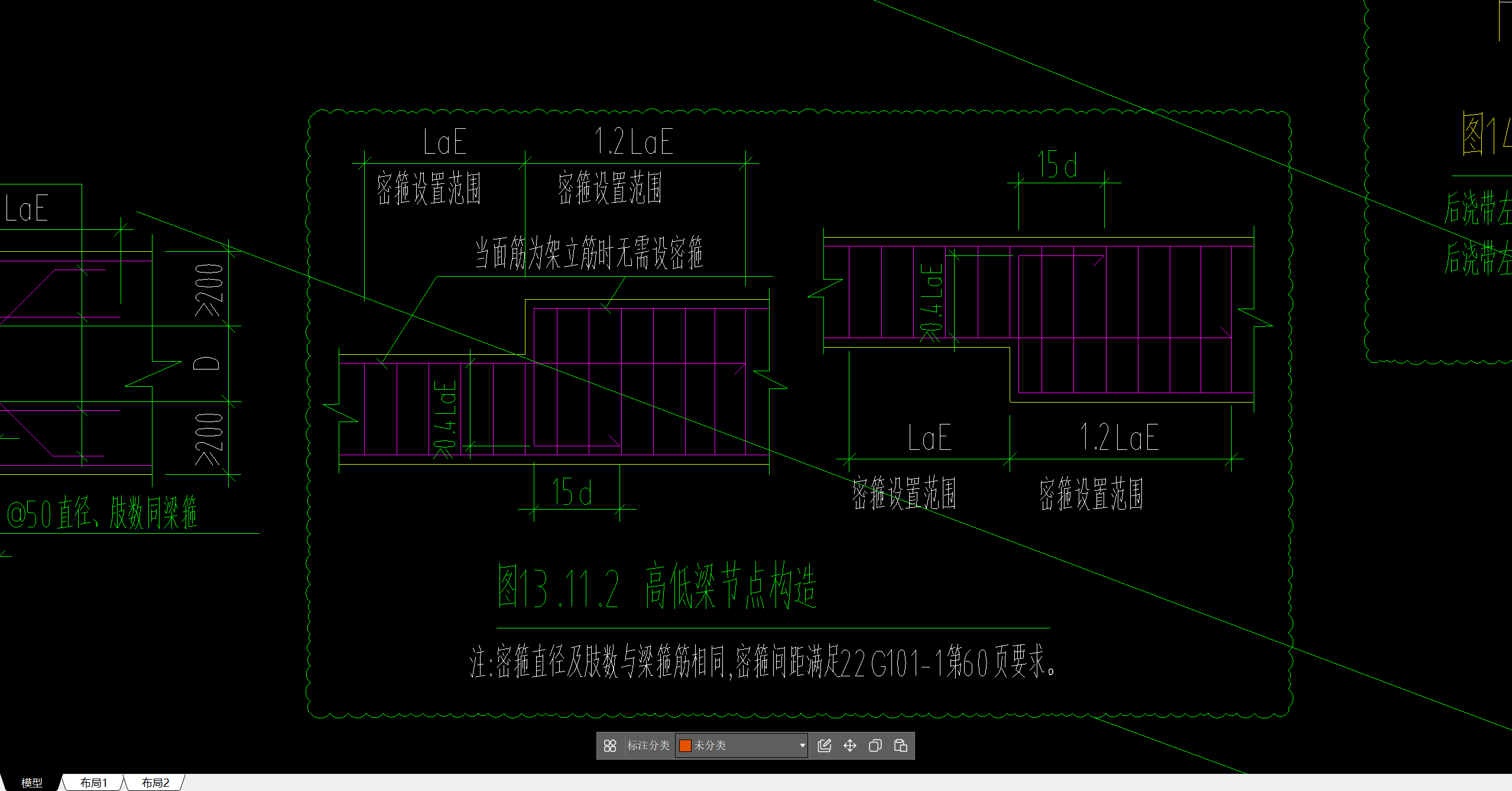Click the 标注分类 label
Screen dimensions: 1512x791
tap(648, 745)
